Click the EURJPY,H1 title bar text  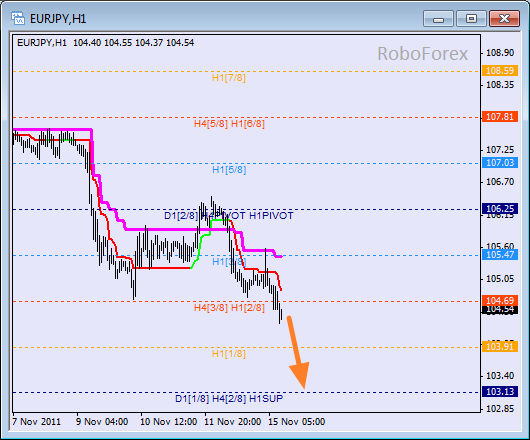click(x=58, y=19)
